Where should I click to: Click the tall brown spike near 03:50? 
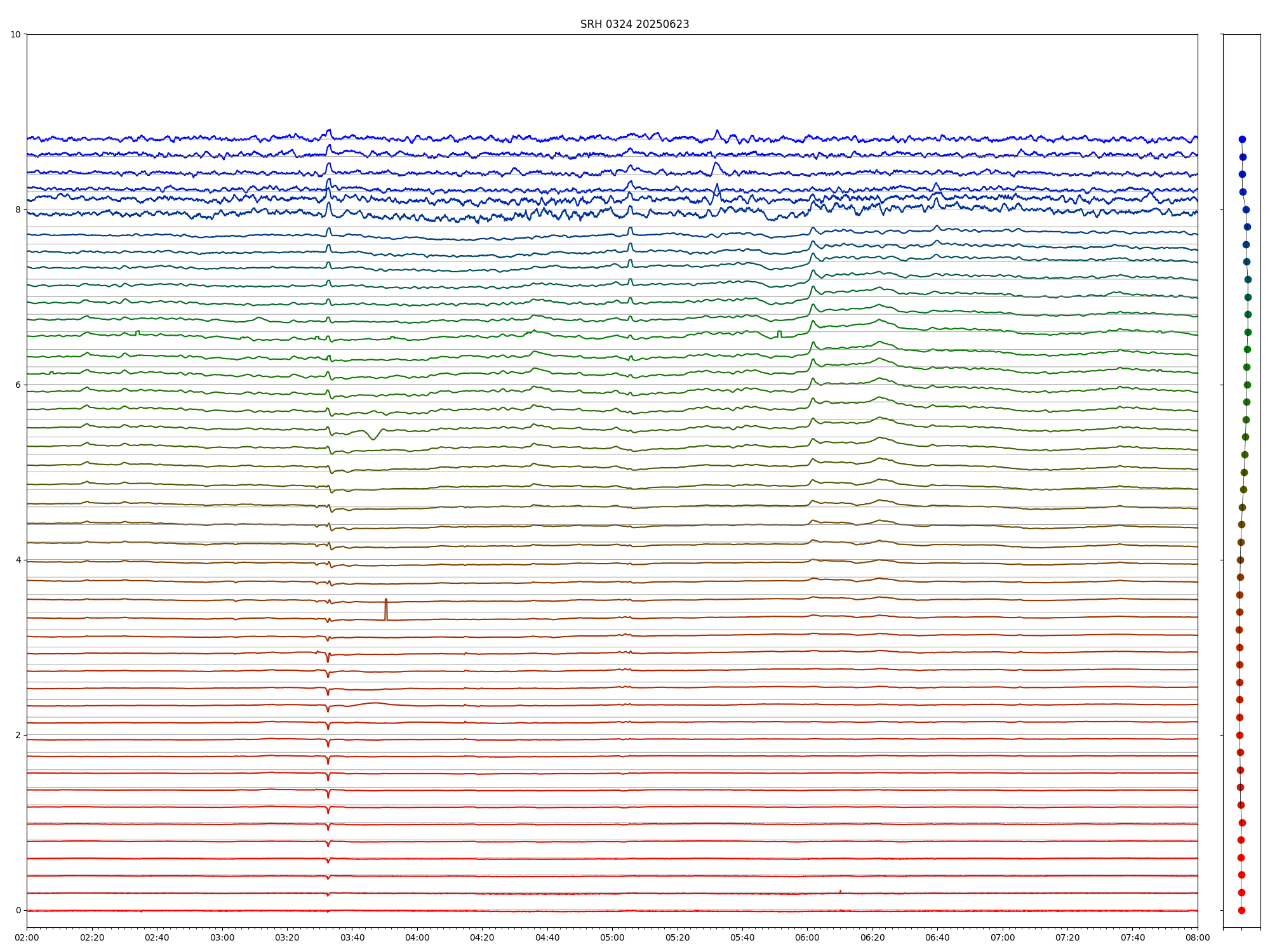[385, 608]
